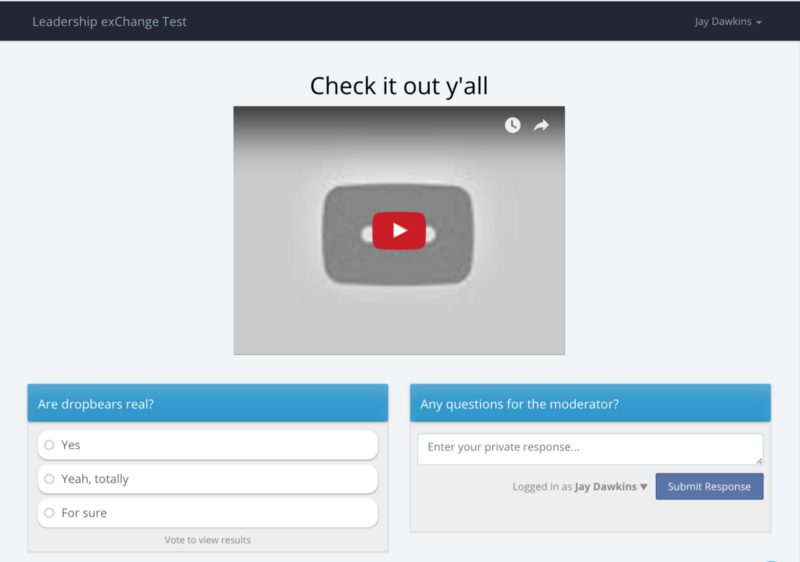Expand the "Logged in as Jay Dawkins" dropdown arrow
The height and width of the screenshot is (562, 800).
pyautogui.click(x=644, y=487)
